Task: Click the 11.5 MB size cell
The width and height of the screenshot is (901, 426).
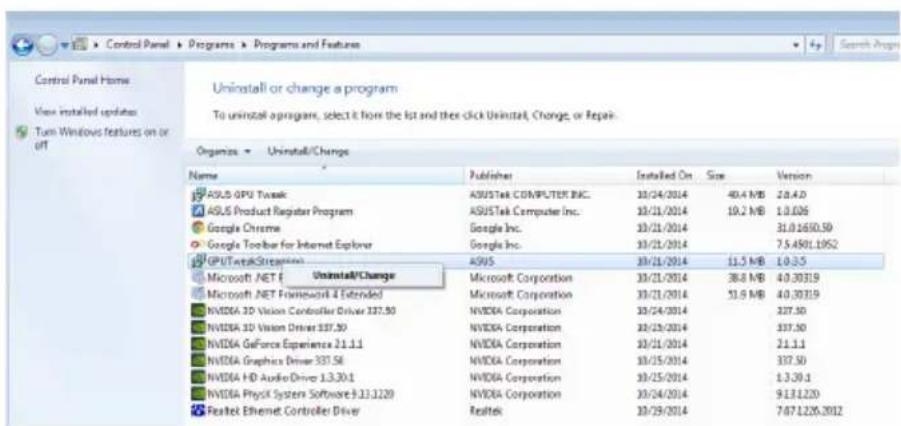Action: (x=745, y=262)
